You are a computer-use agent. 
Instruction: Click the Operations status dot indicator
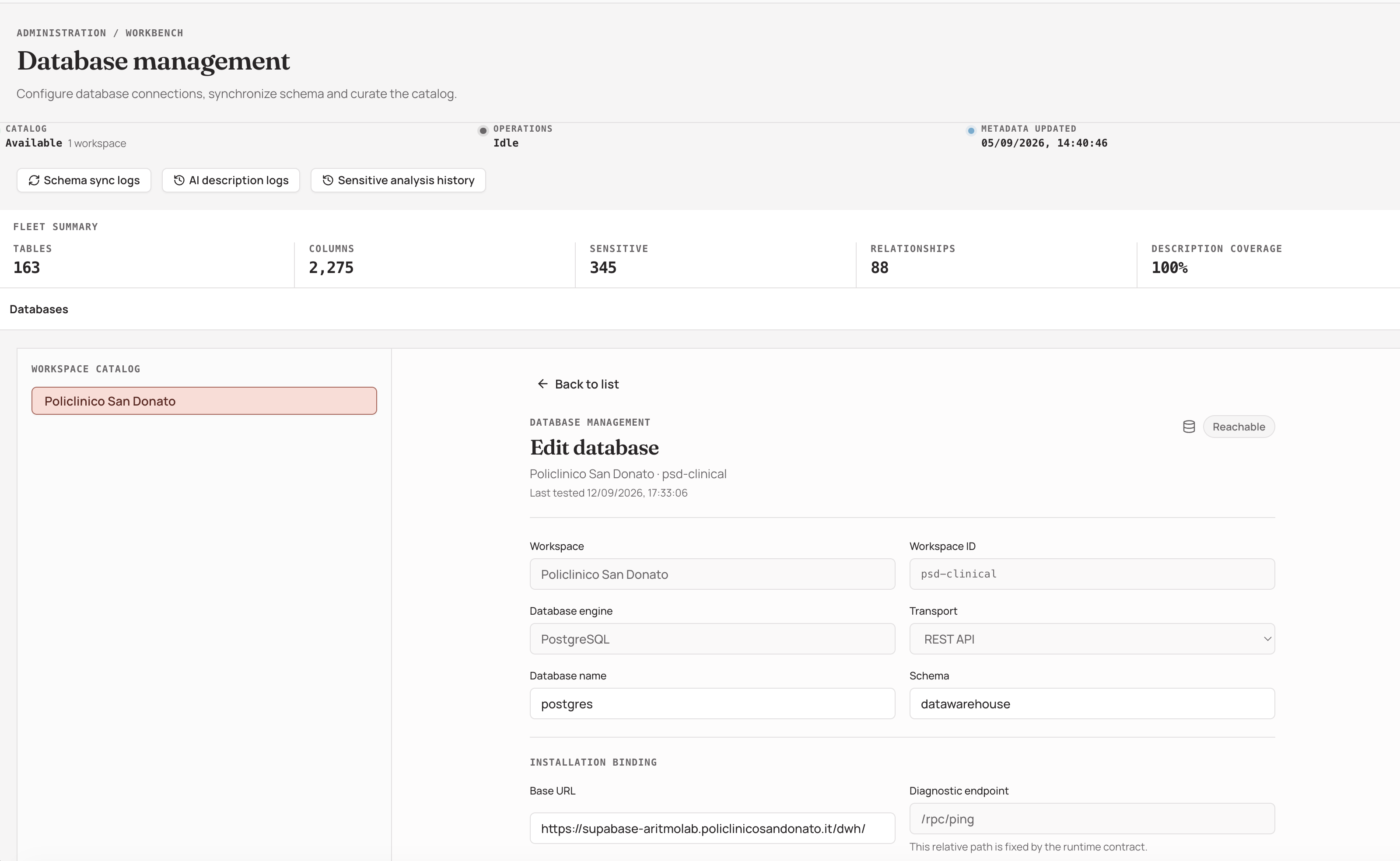[x=483, y=131]
